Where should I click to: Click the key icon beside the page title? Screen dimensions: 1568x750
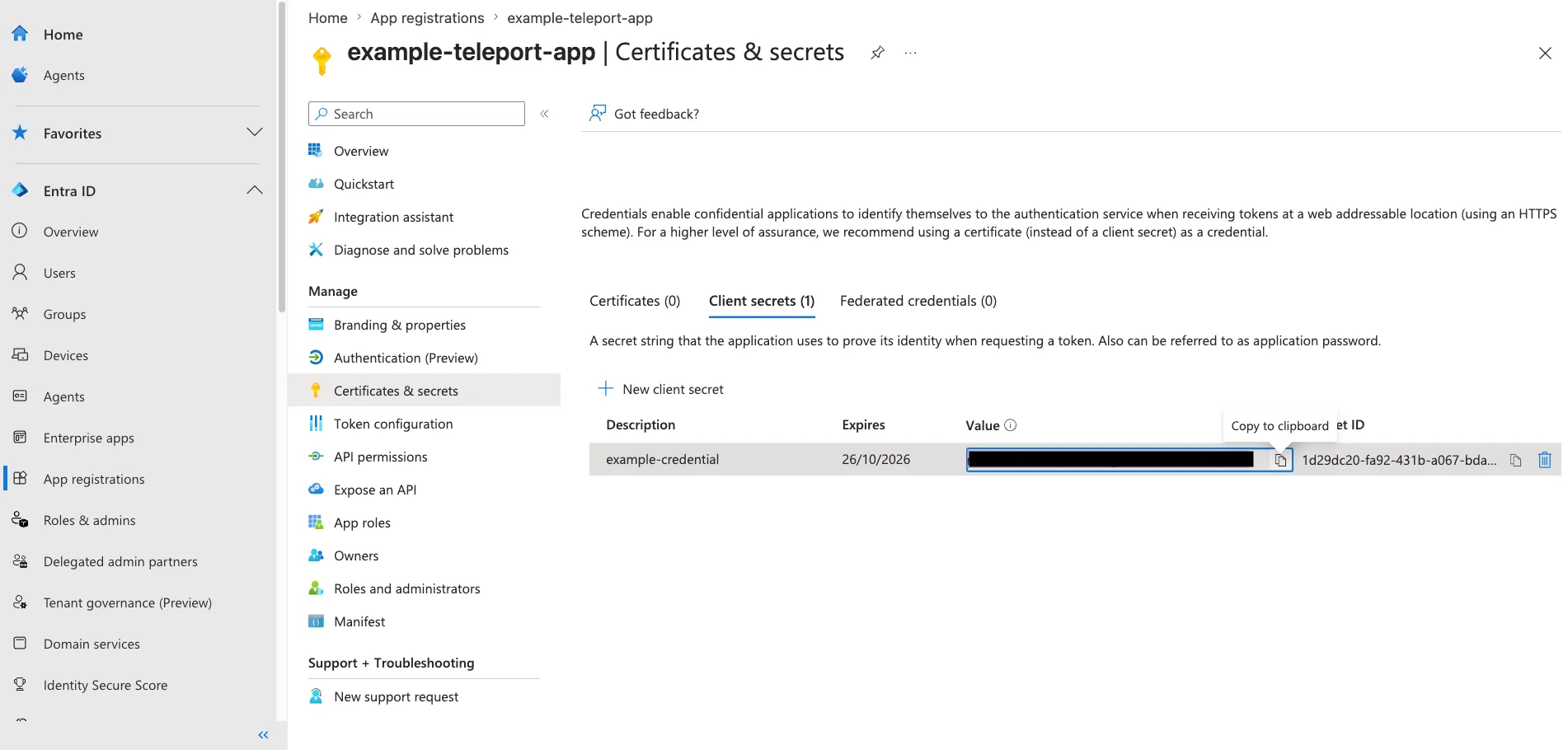322,61
